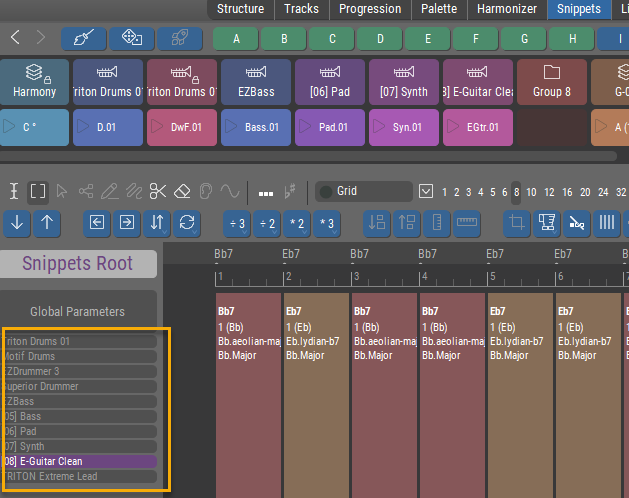Screen dimensions: 629x498
Task: Select the bracket range selection tool
Action: (38, 191)
